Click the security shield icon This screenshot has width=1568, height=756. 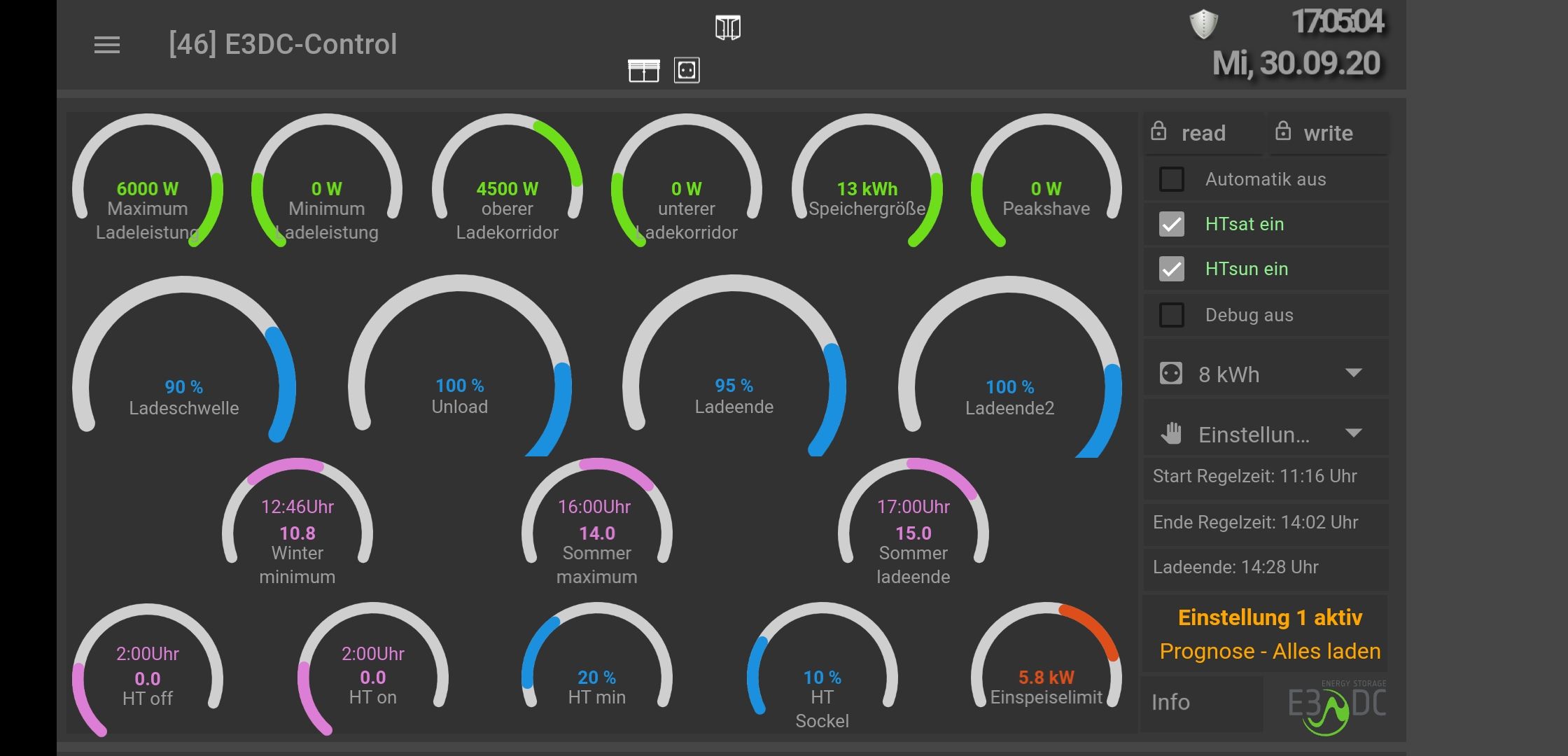(x=1203, y=24)
